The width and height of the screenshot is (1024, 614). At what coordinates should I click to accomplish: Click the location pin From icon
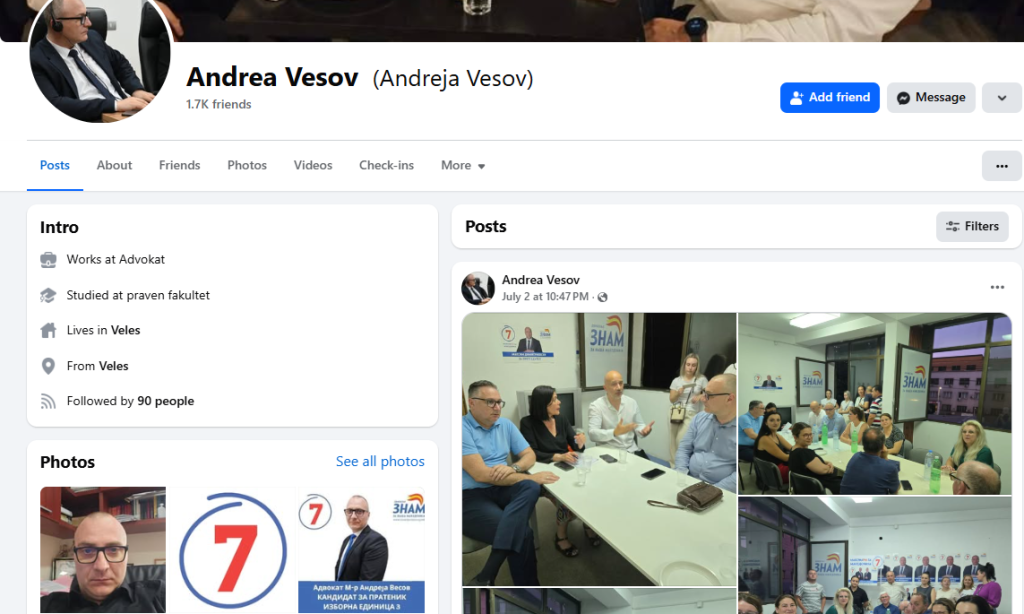(x=48, y=366)
